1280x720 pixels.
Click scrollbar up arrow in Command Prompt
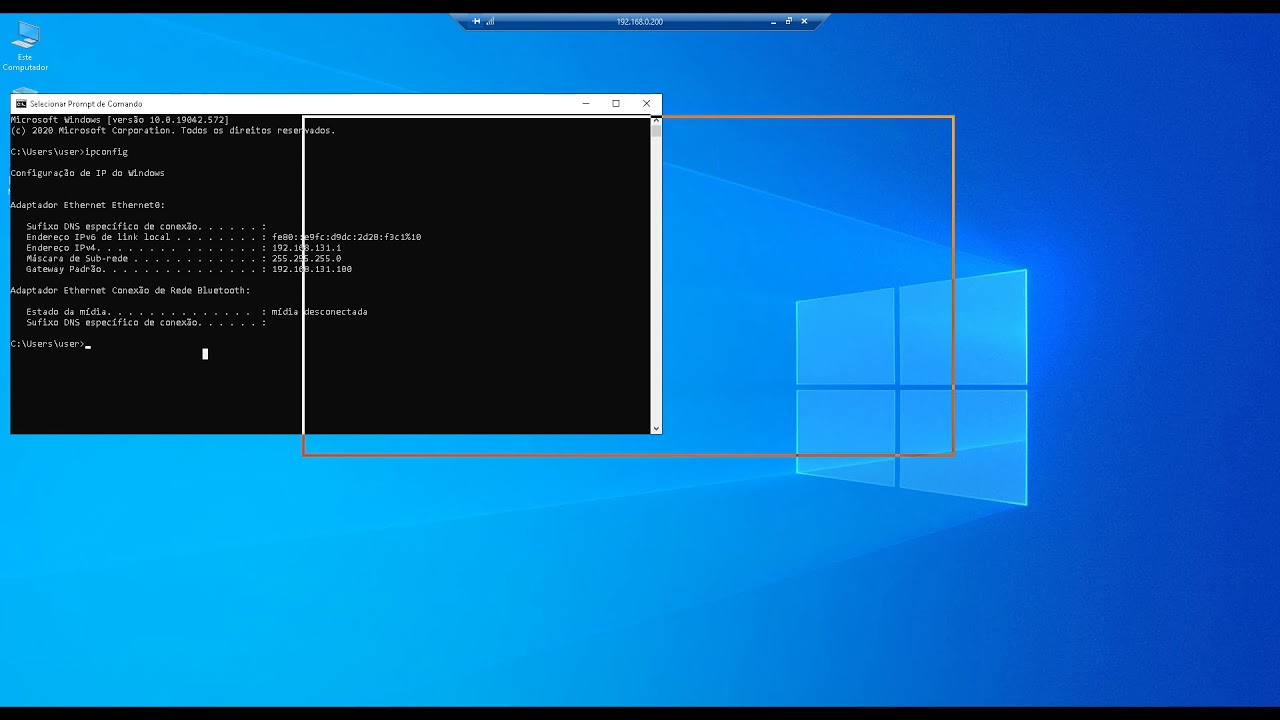[x=656, y=119]
